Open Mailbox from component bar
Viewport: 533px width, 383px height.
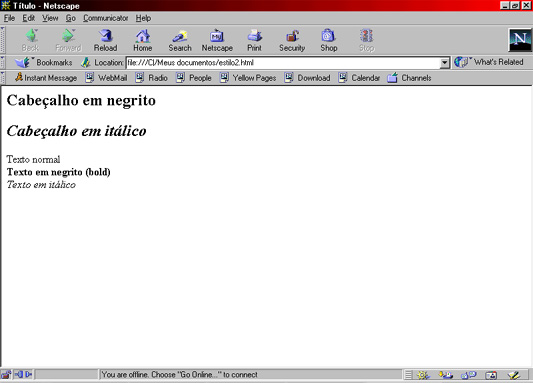click(445, 375)
